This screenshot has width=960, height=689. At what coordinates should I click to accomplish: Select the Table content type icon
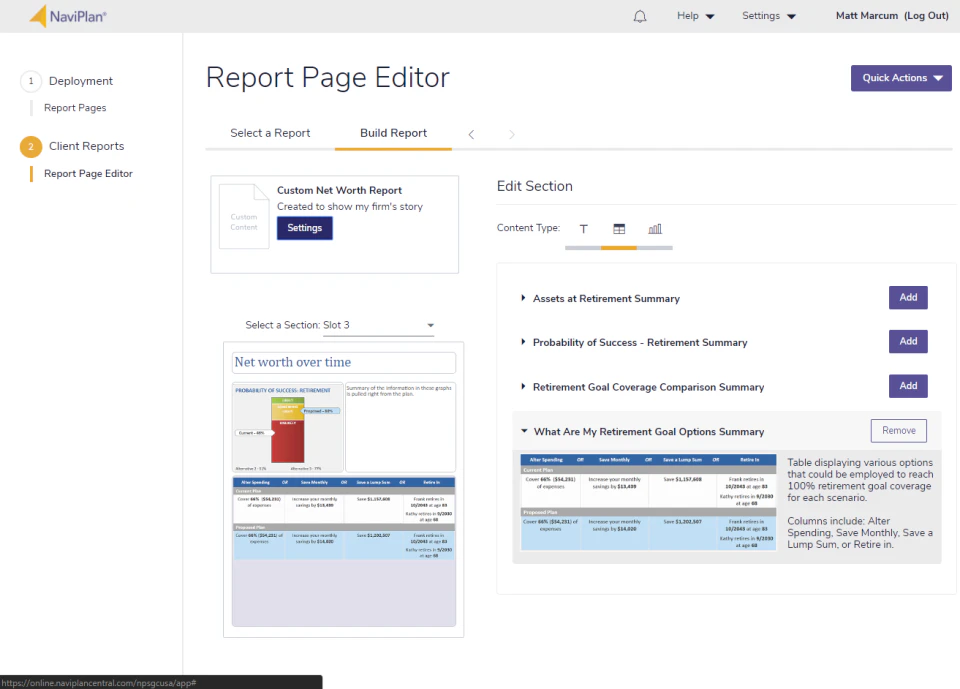point(619,228)
